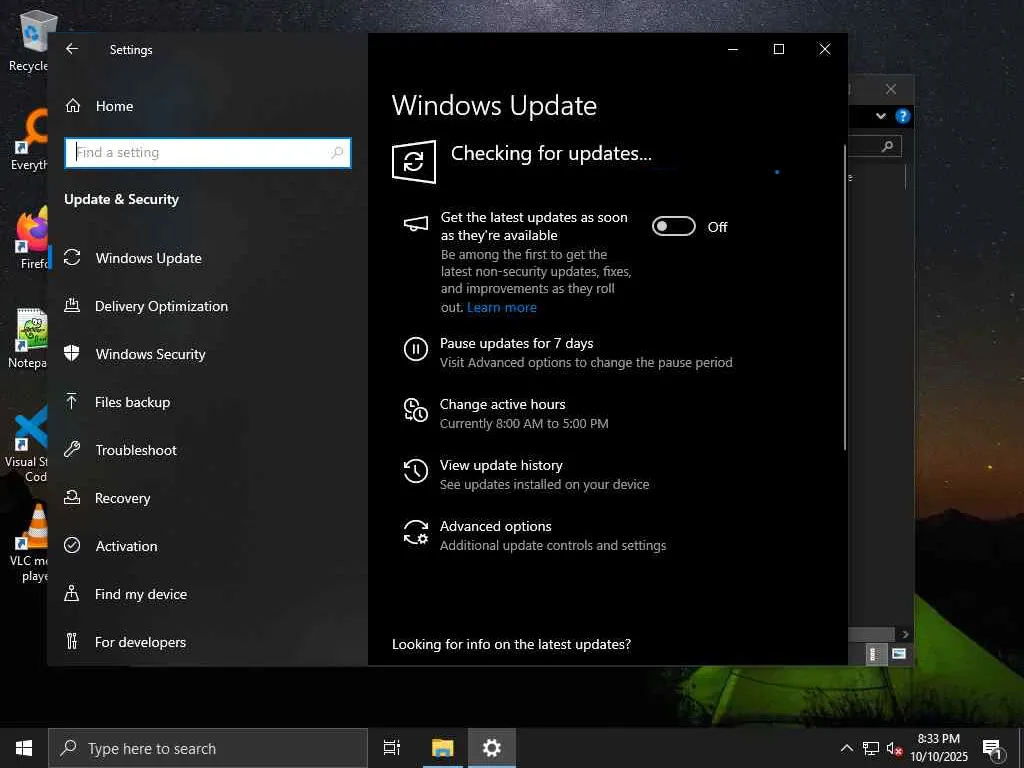Click the For developers tools icon
1024x768 pixels.
(72, 641)
